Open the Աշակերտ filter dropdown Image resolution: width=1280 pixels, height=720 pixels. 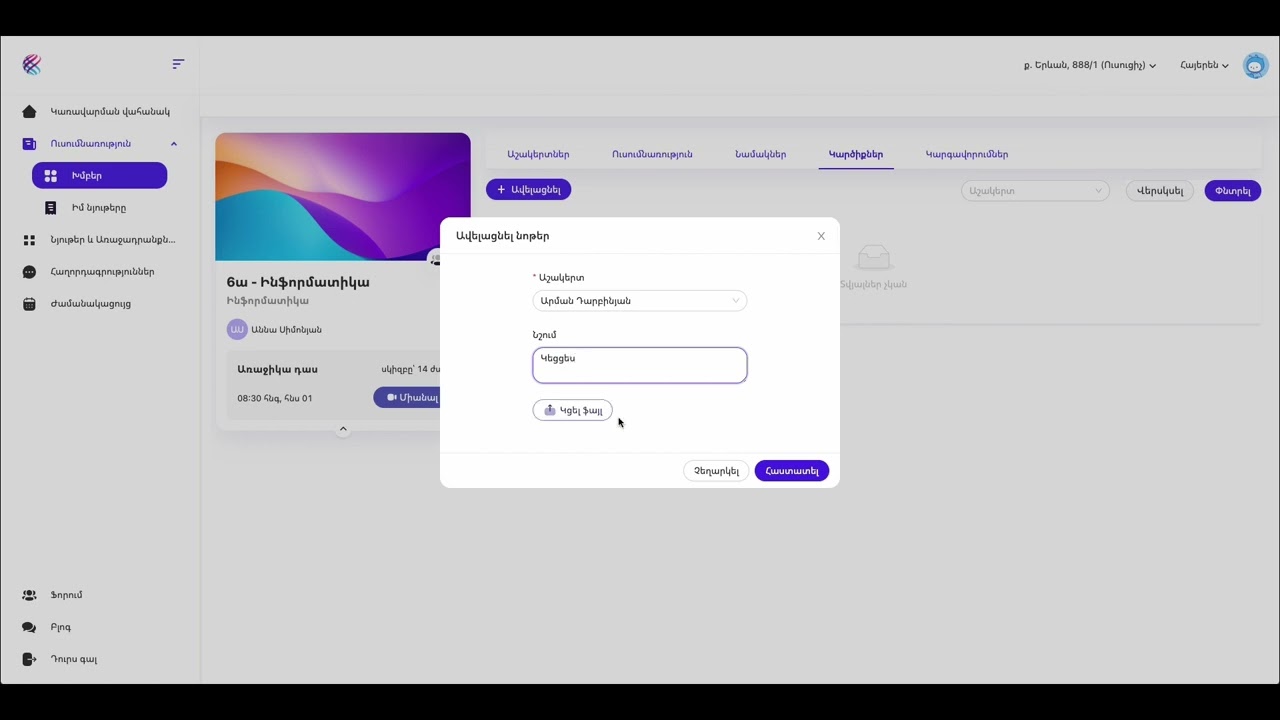pyautogui.click(x=1035, y=191)
